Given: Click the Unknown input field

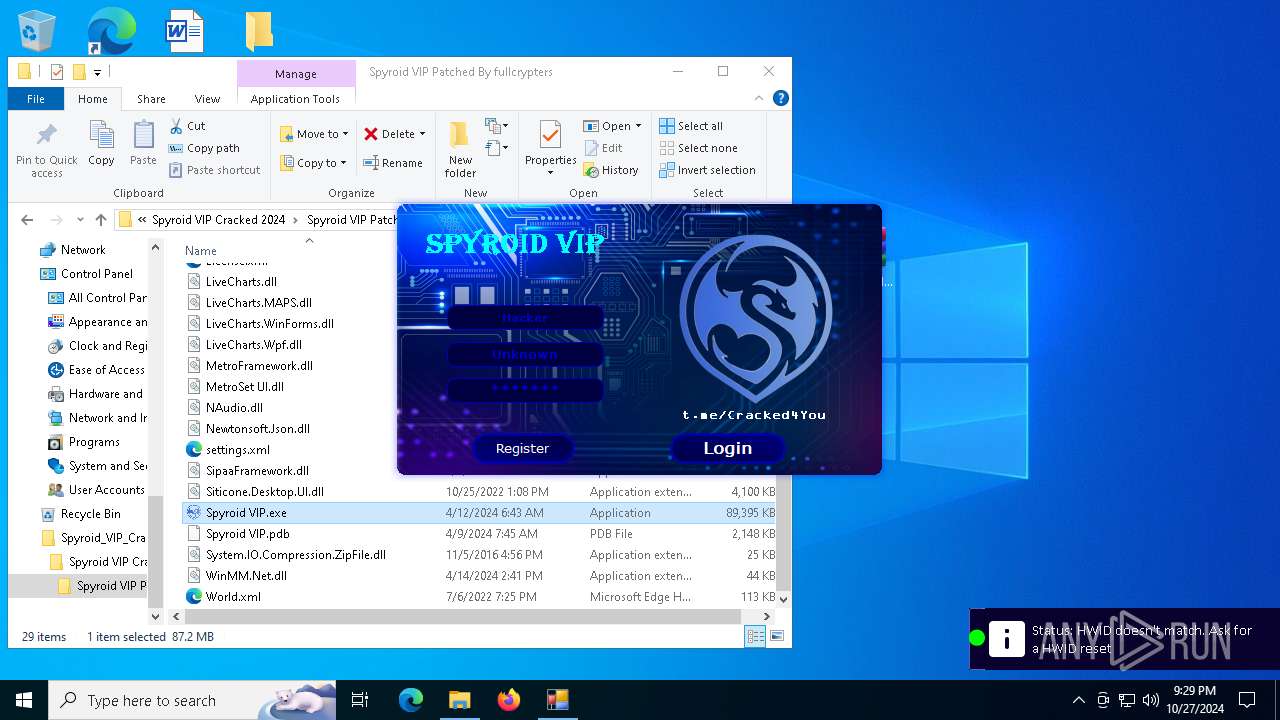Looking at the screenshot, I should tap(525, 354).
